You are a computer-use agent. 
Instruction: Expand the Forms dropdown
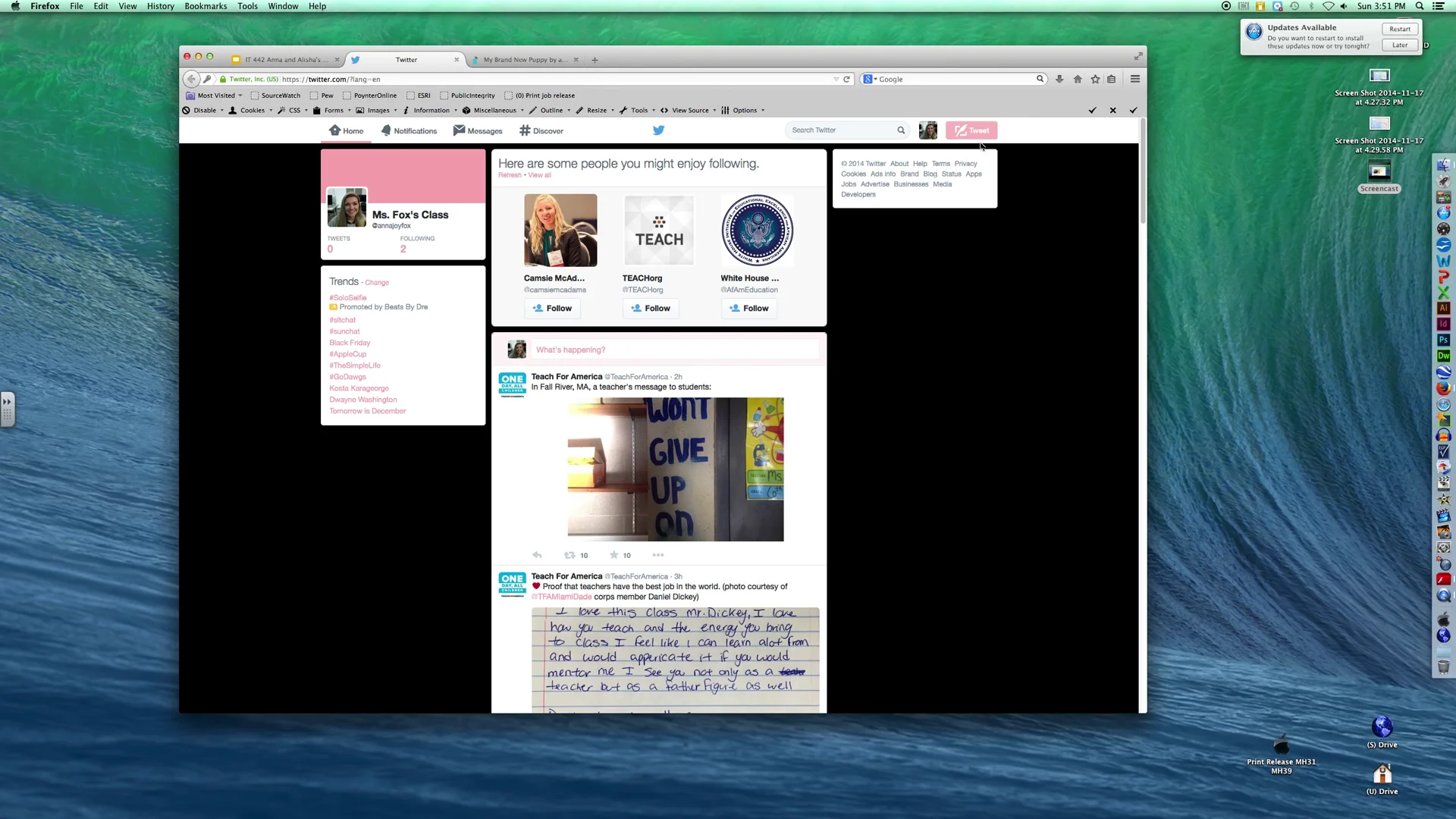(x=332, y=111)
